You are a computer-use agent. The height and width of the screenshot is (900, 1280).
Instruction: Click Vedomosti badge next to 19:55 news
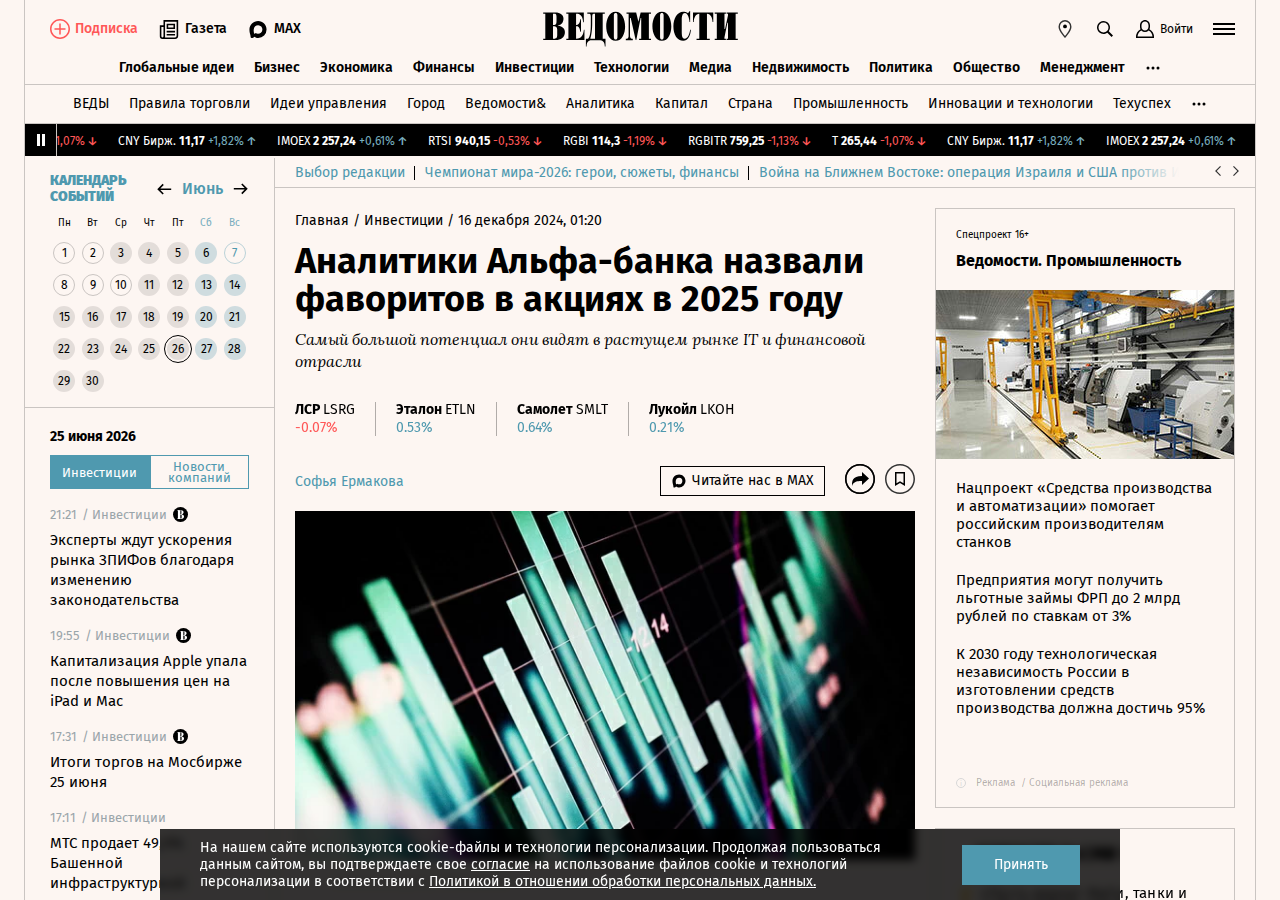point(184,635)
